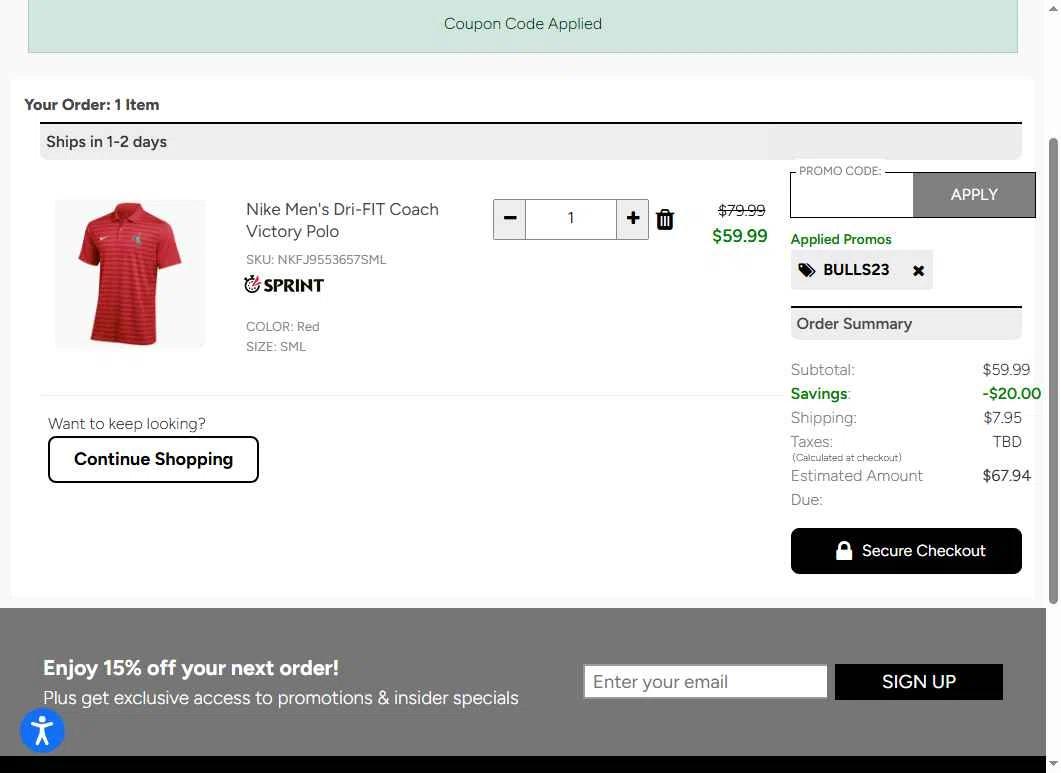1061x773 pixels.
Task: Click the promo code input field
Action: pos(852,196)
